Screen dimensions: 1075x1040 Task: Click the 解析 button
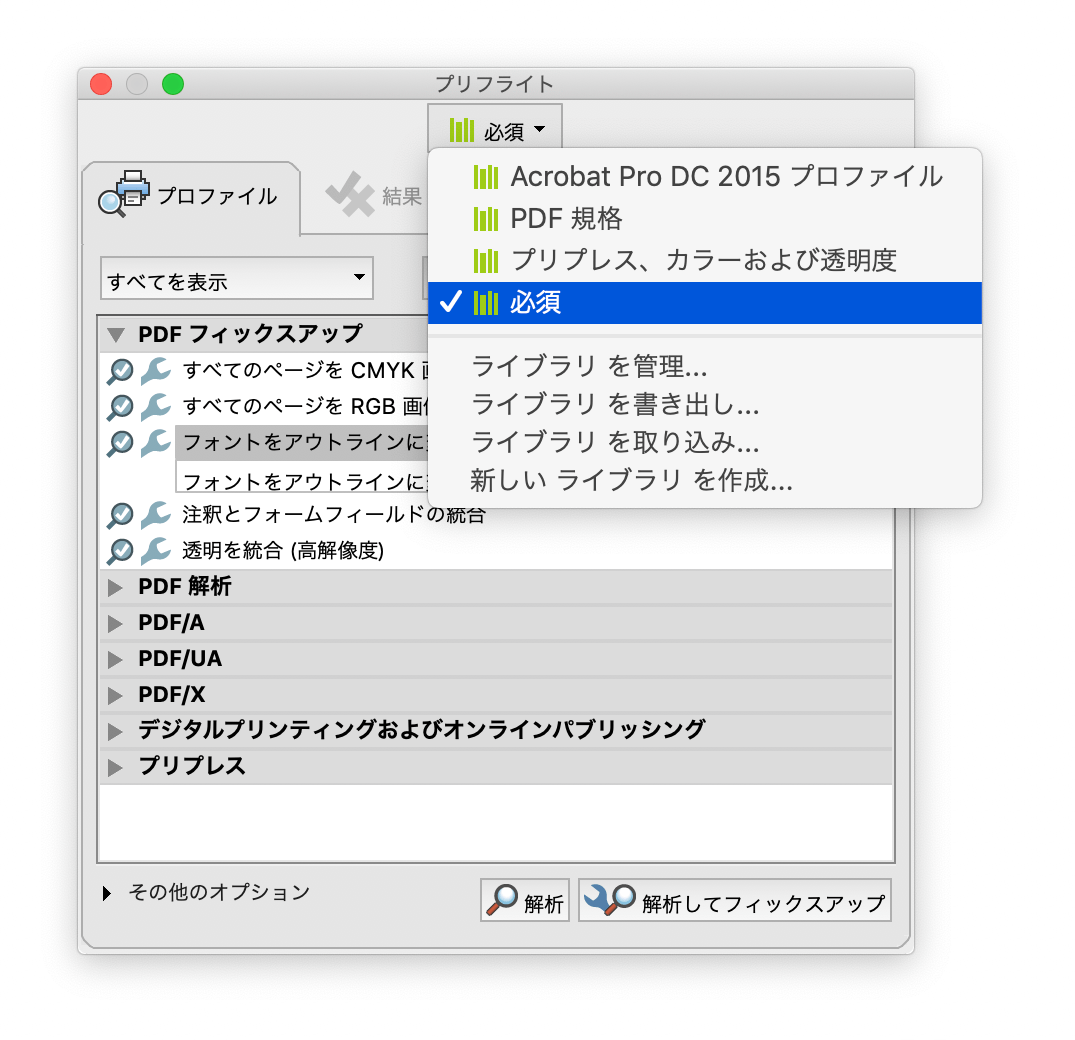pos(525,900)
